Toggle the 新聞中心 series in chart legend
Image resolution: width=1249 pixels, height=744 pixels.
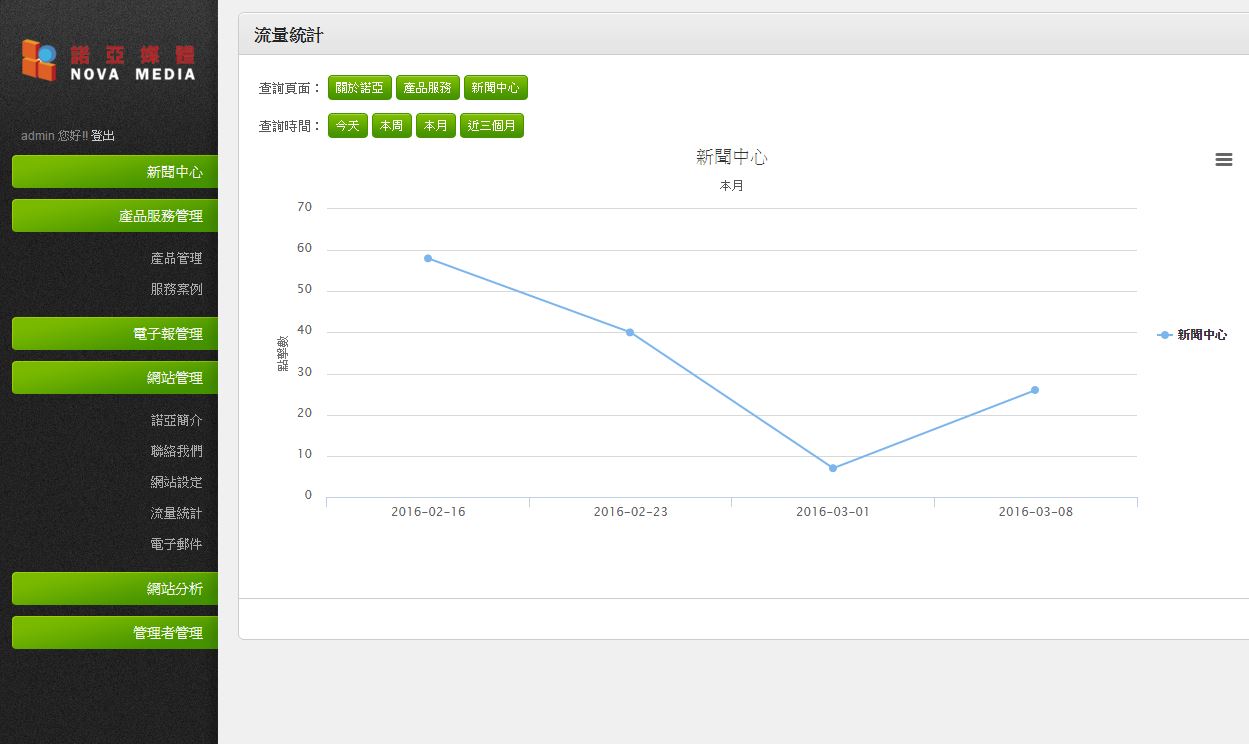pyautogui.click(x=1192, y=335)
